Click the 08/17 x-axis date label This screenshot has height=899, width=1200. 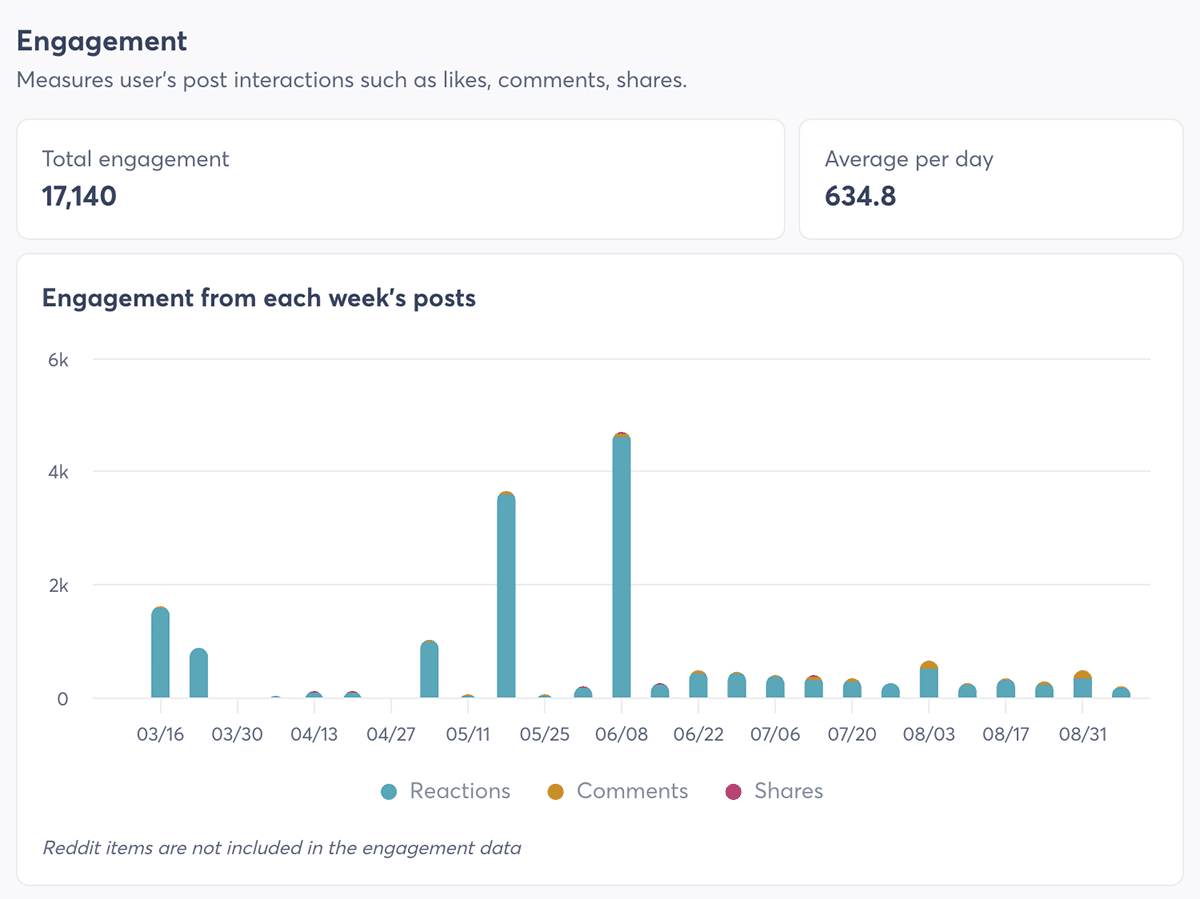coord(1006,734)
